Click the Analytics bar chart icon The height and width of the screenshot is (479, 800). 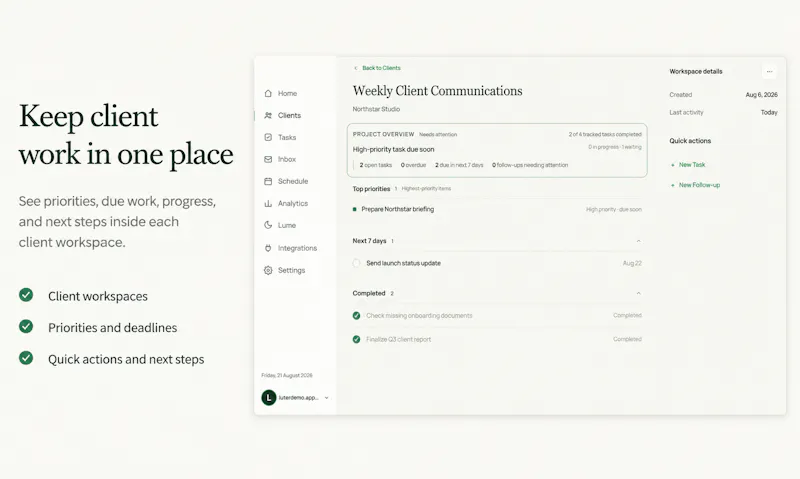268,203
